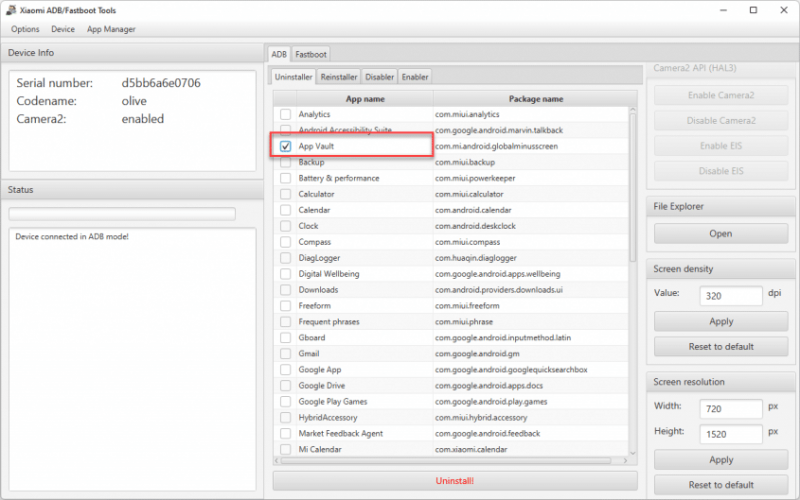
Task: Click the Status progress bar
Action: click(122, 213)
